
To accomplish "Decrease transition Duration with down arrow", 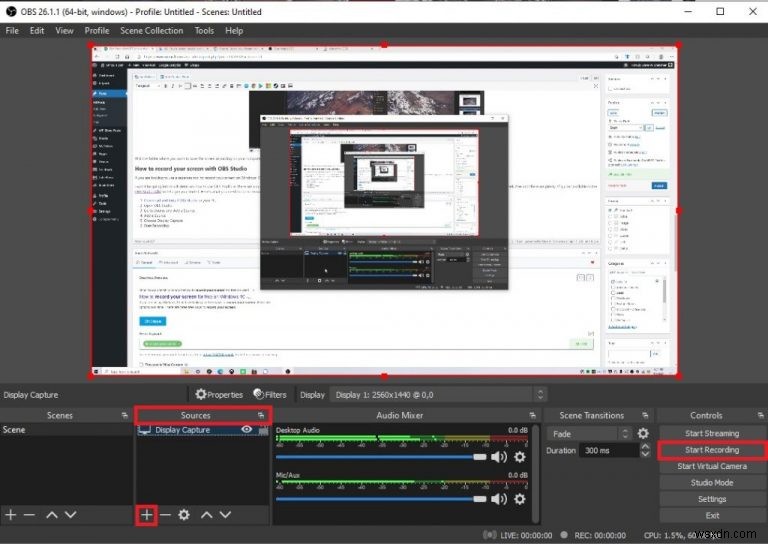I will (646, 454).
